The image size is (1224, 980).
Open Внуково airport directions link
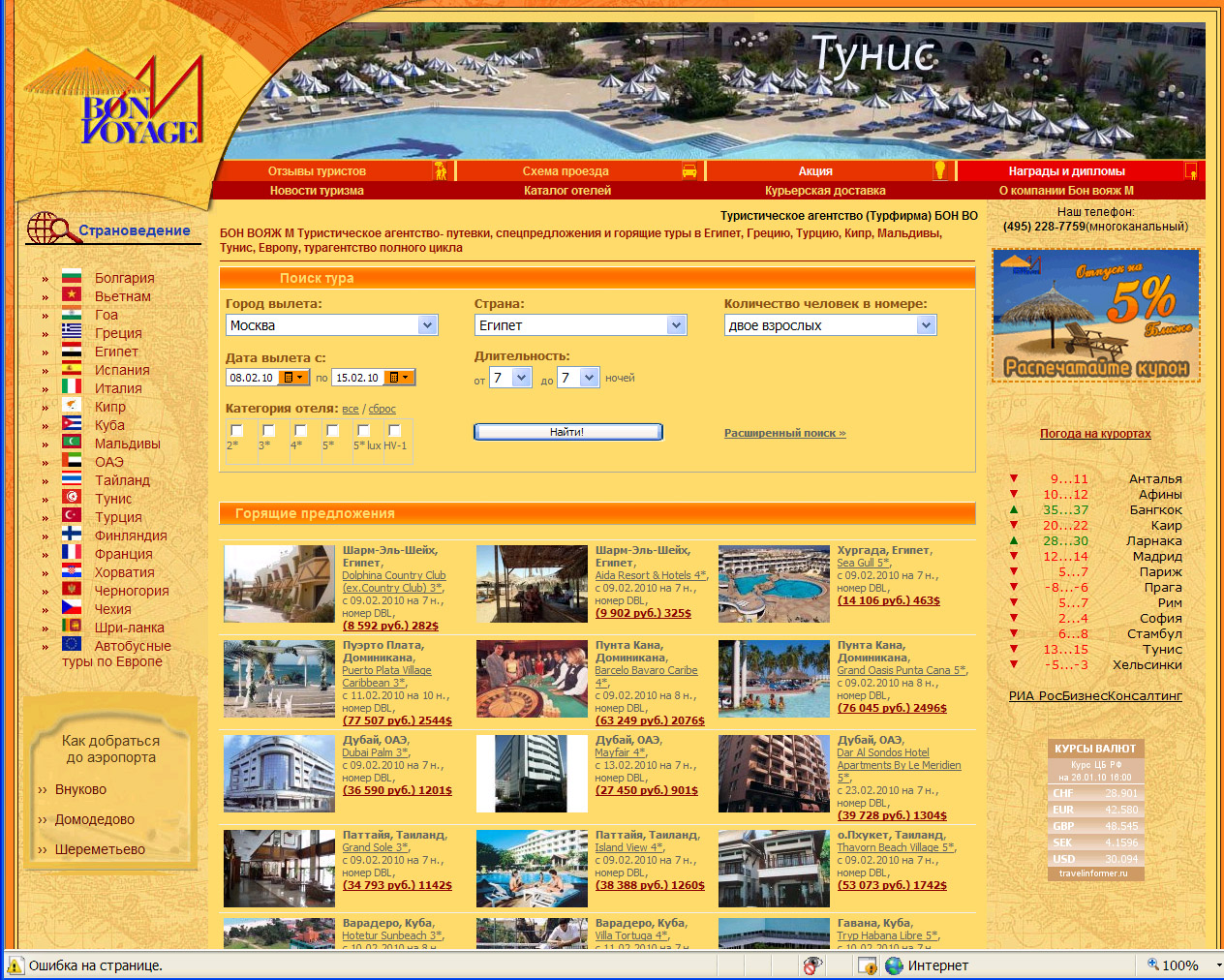[x=80, y=789]
